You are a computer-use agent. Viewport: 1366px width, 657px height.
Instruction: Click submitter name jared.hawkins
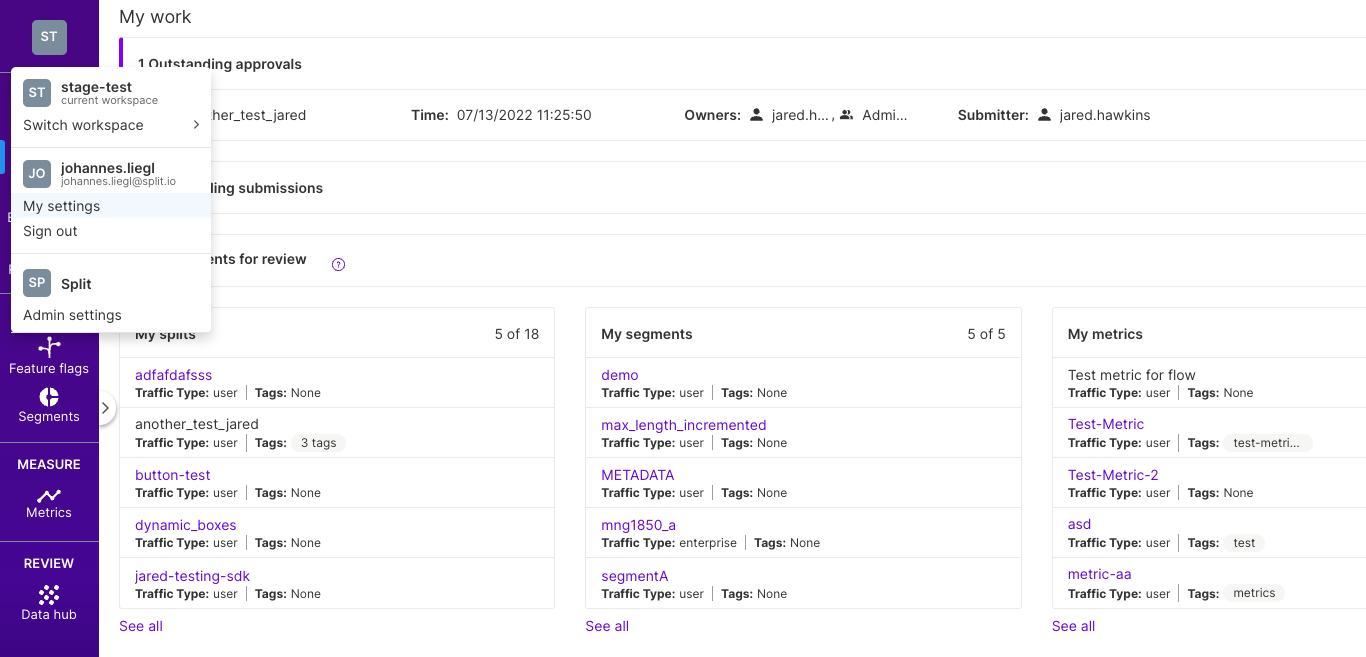(x=1105, y=115)
